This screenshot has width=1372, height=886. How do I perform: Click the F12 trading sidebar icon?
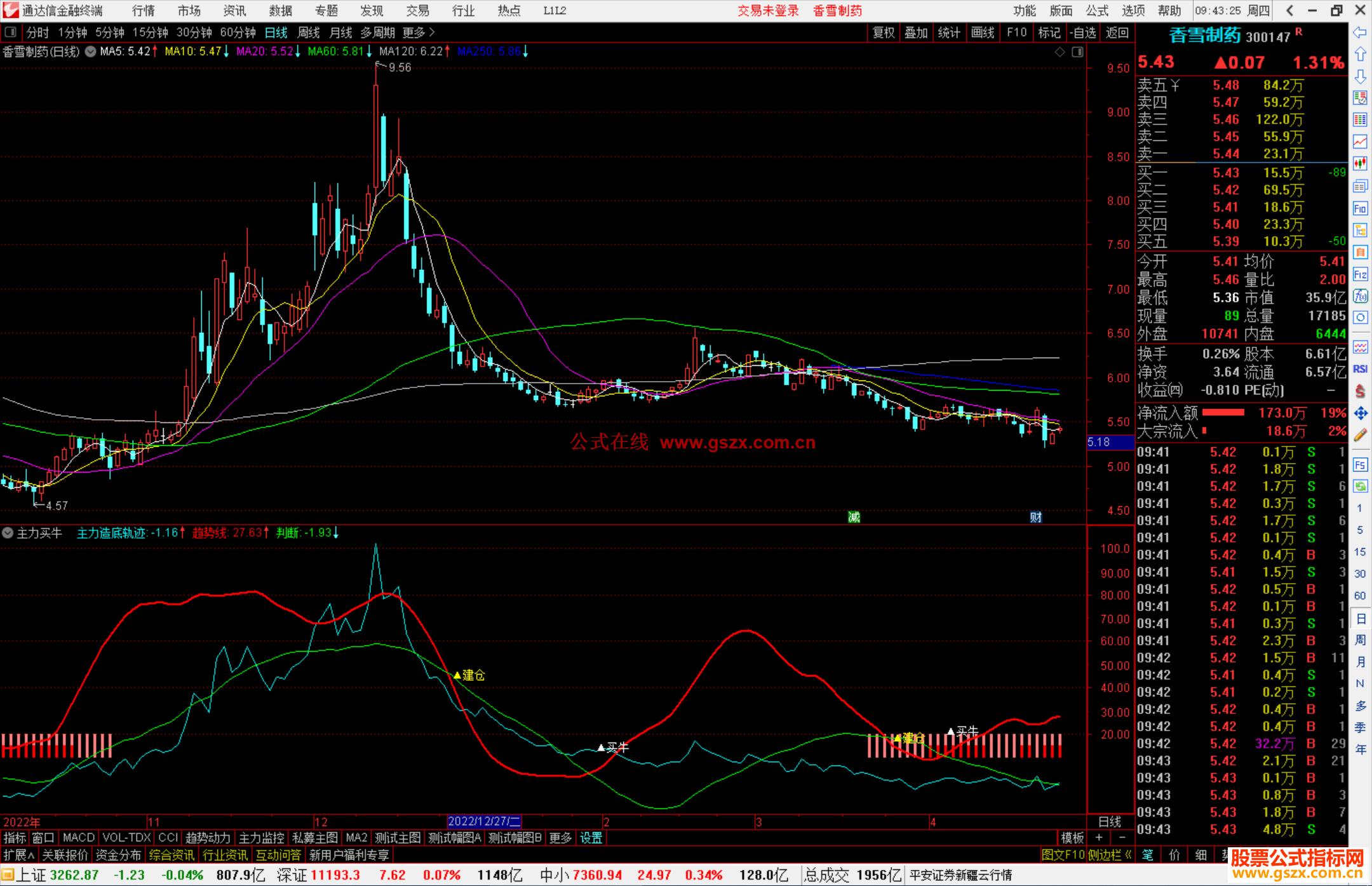tap(1360, 274)
